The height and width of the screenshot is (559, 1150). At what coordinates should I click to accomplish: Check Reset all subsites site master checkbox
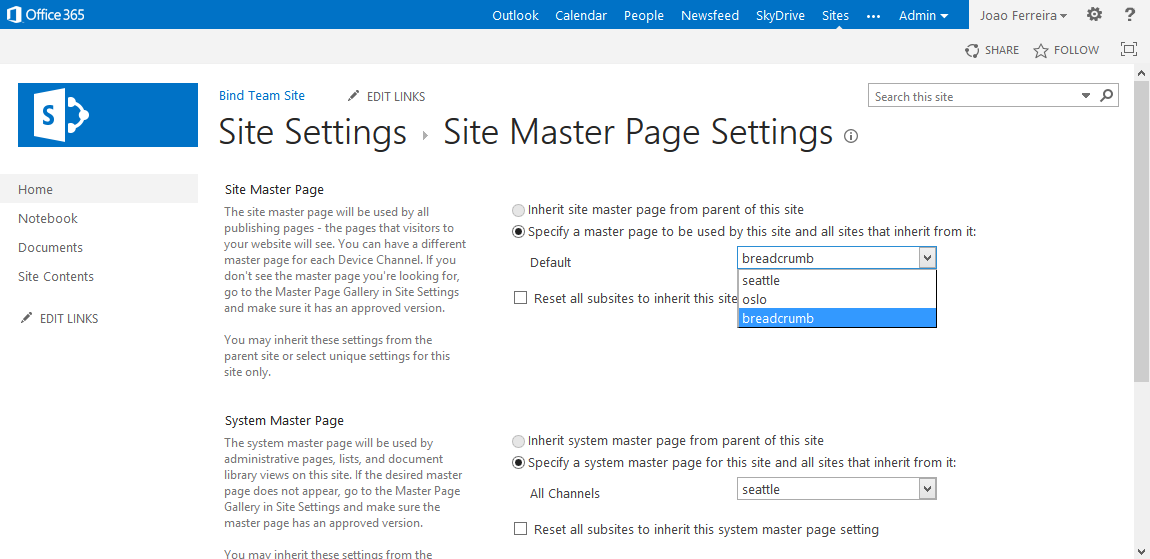tap(521, 298)
